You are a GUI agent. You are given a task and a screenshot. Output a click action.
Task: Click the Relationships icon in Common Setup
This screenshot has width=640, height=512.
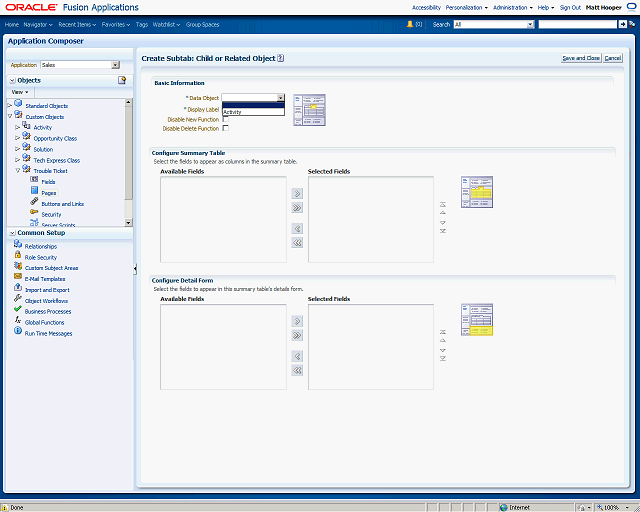(x=18, y=244)
